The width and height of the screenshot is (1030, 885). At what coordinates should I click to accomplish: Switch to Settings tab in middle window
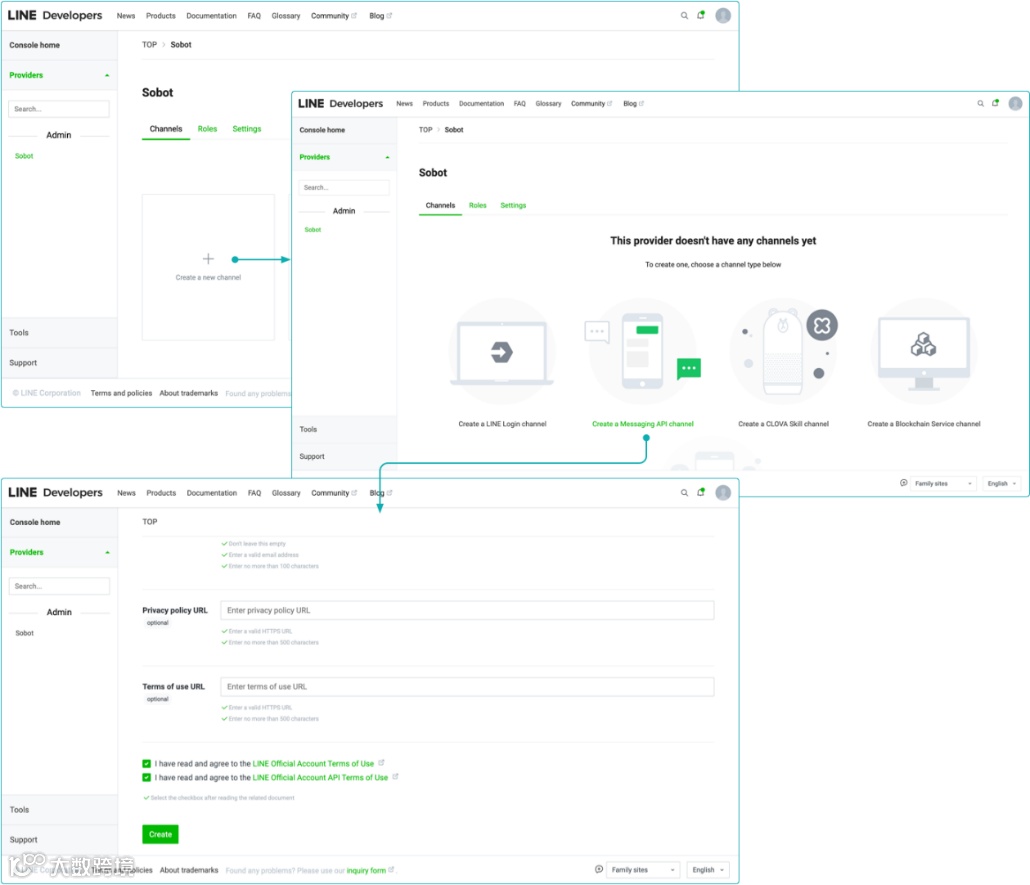point(513,206)
